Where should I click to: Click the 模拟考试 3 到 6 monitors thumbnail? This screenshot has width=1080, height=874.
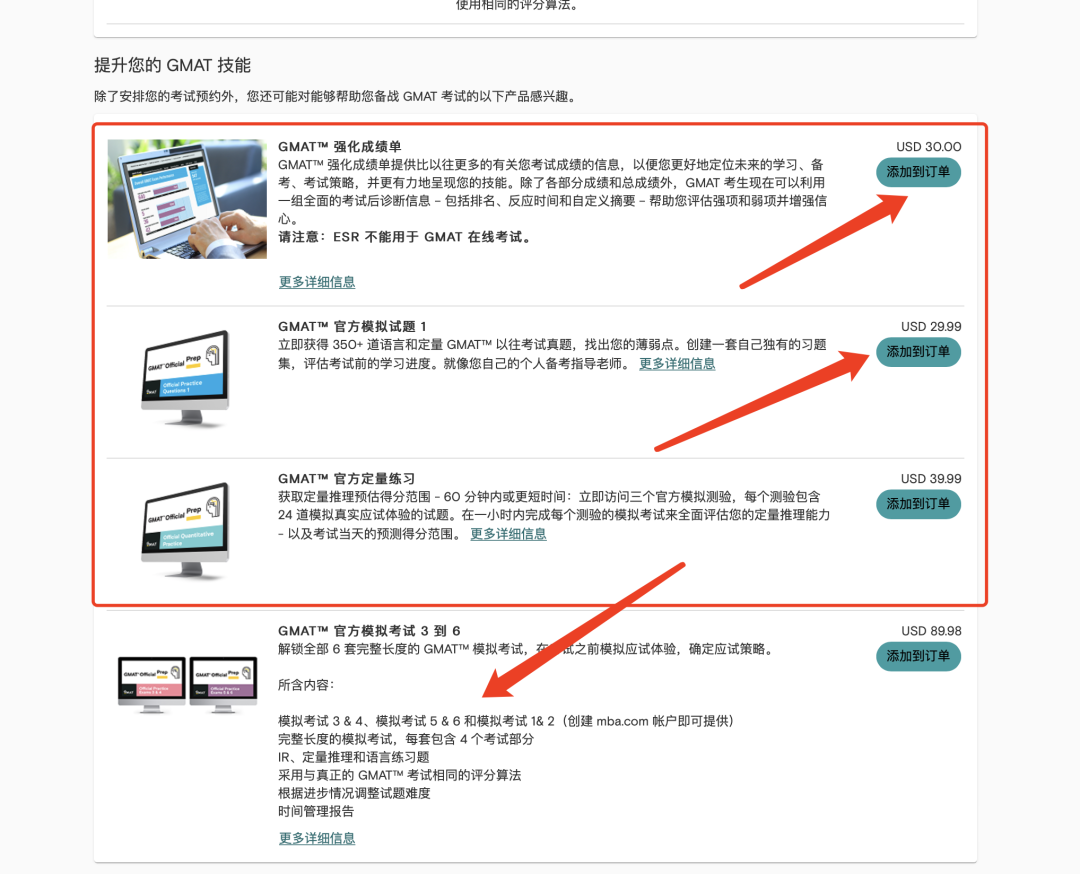[187, 684]
